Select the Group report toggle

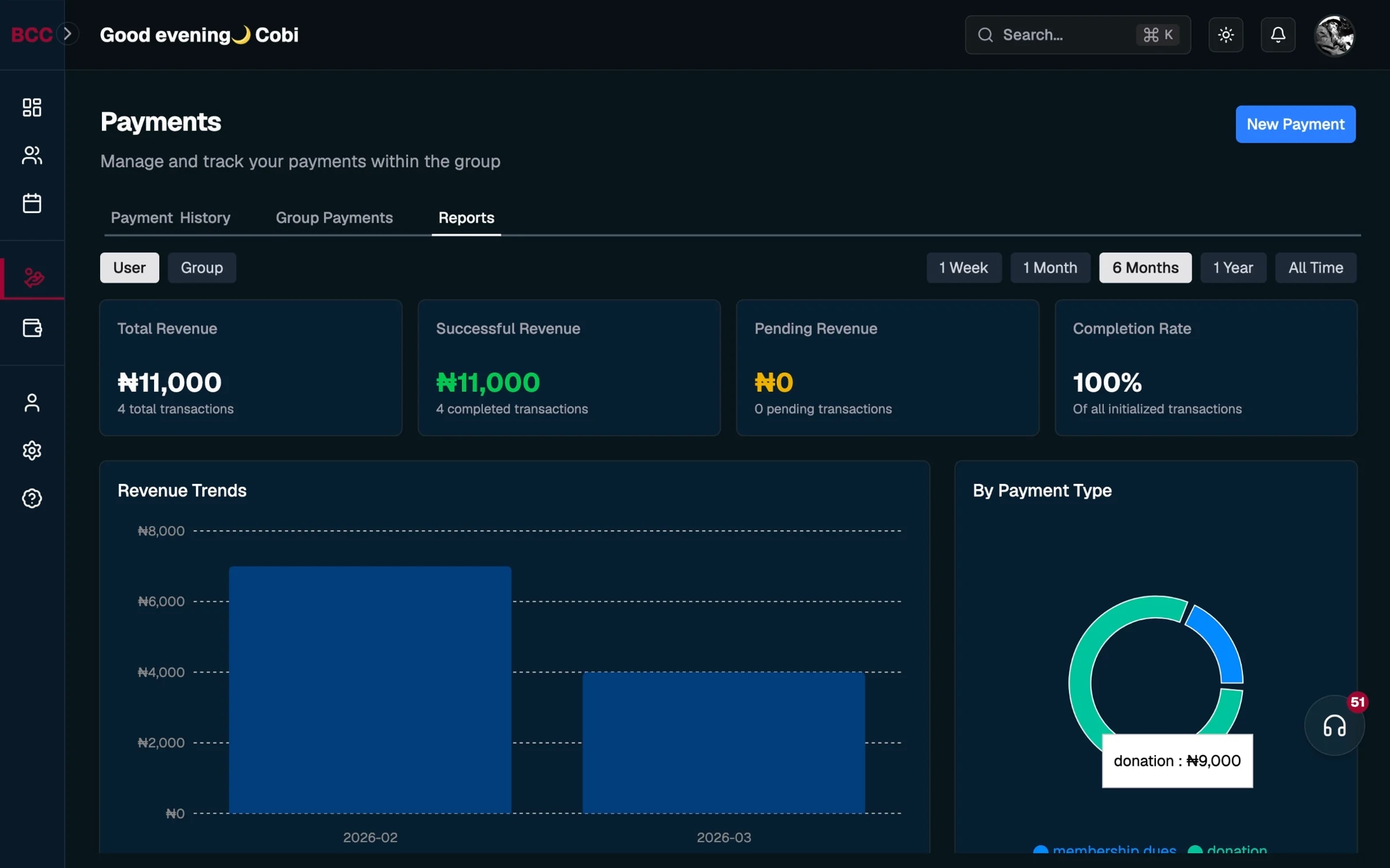pos(202,267)
